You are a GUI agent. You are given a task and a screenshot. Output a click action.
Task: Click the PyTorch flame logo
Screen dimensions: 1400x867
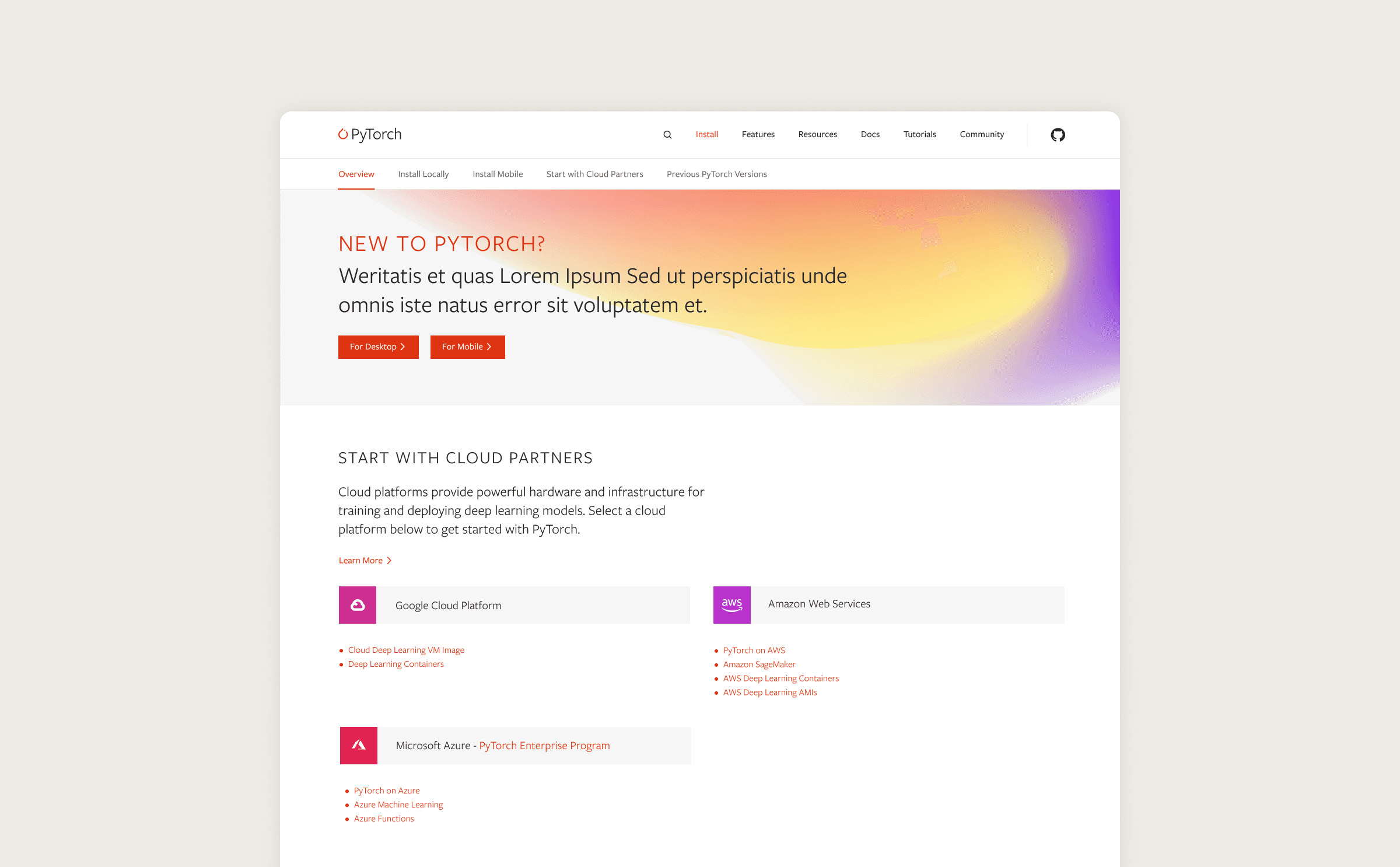point(343,134)
